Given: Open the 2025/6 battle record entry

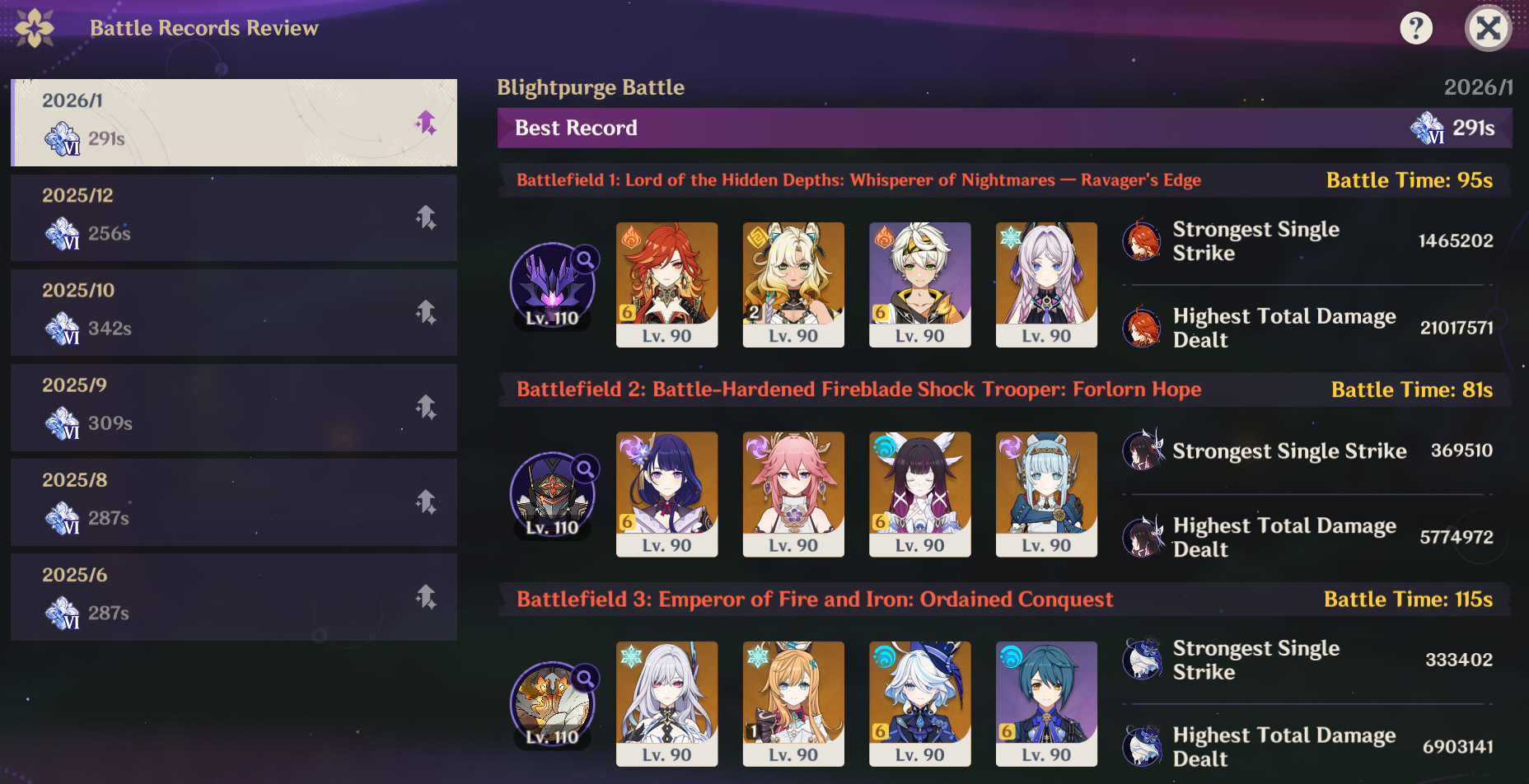Looking at the screenshot, I should tap(234, 597).
